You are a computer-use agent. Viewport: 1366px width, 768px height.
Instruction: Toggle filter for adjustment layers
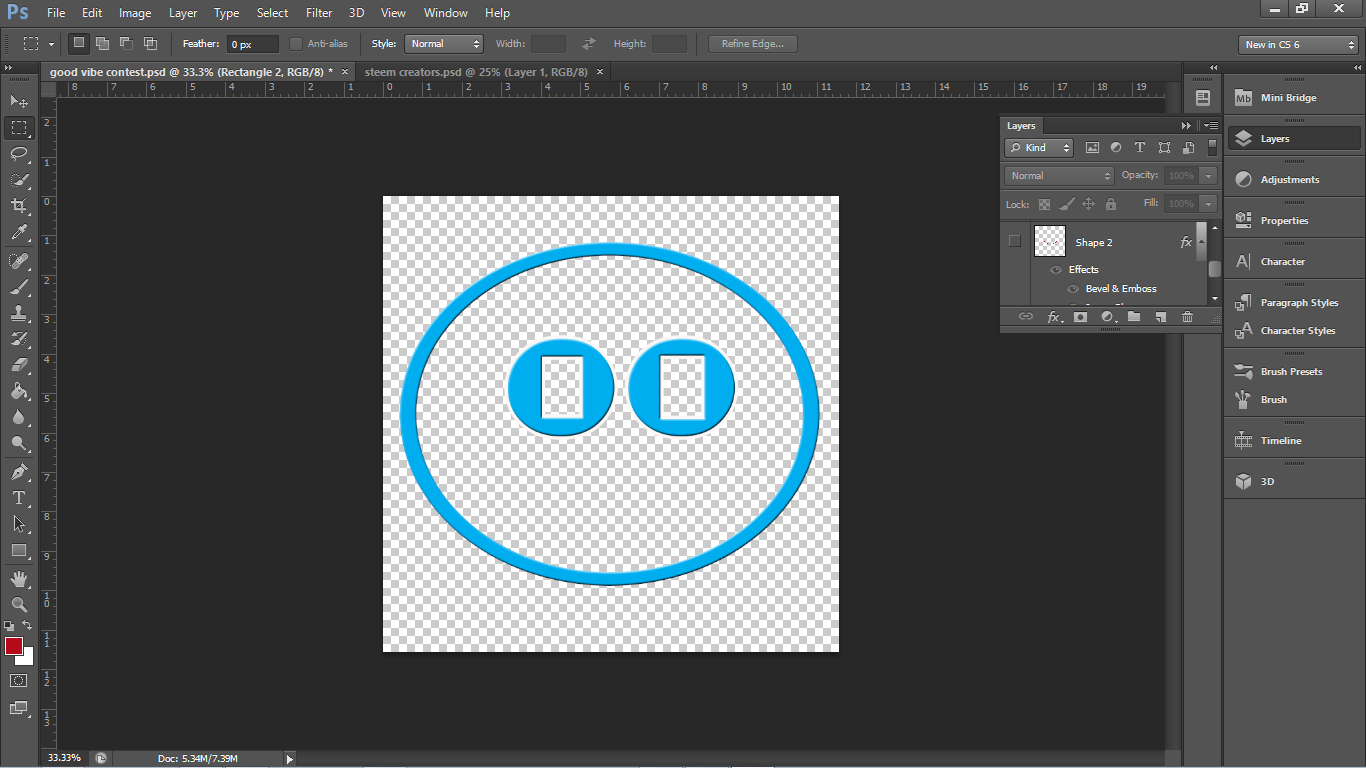(1116, 148)
